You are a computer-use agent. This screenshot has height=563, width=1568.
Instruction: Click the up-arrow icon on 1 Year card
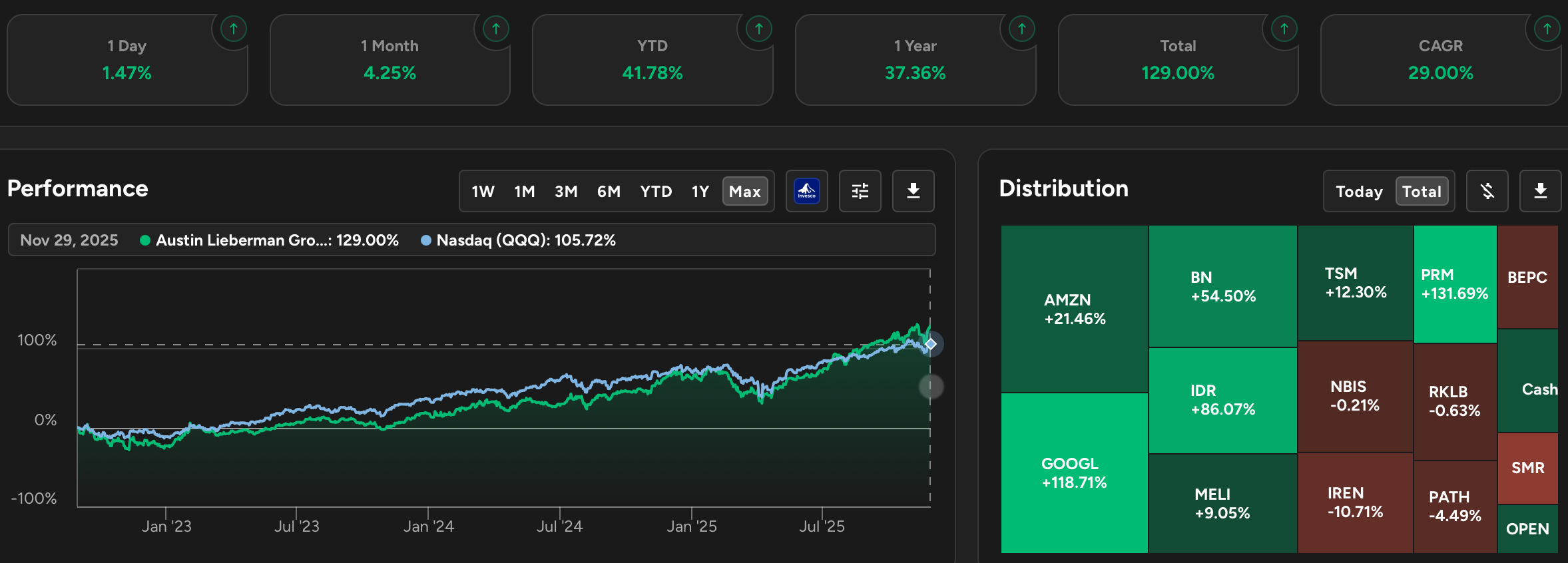tap(1022, 29)
